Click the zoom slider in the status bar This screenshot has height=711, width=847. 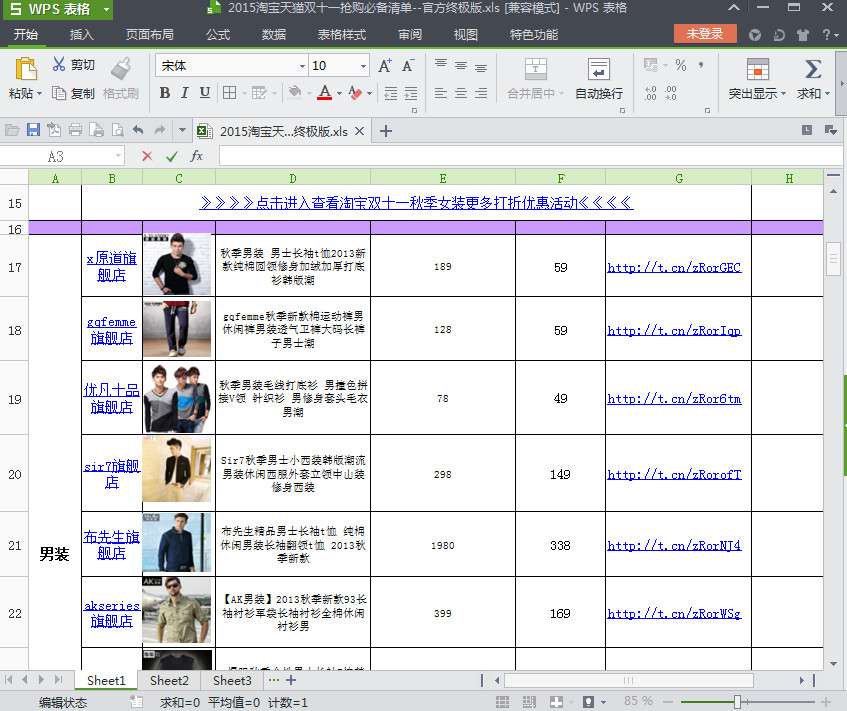[x=737, y=702]
